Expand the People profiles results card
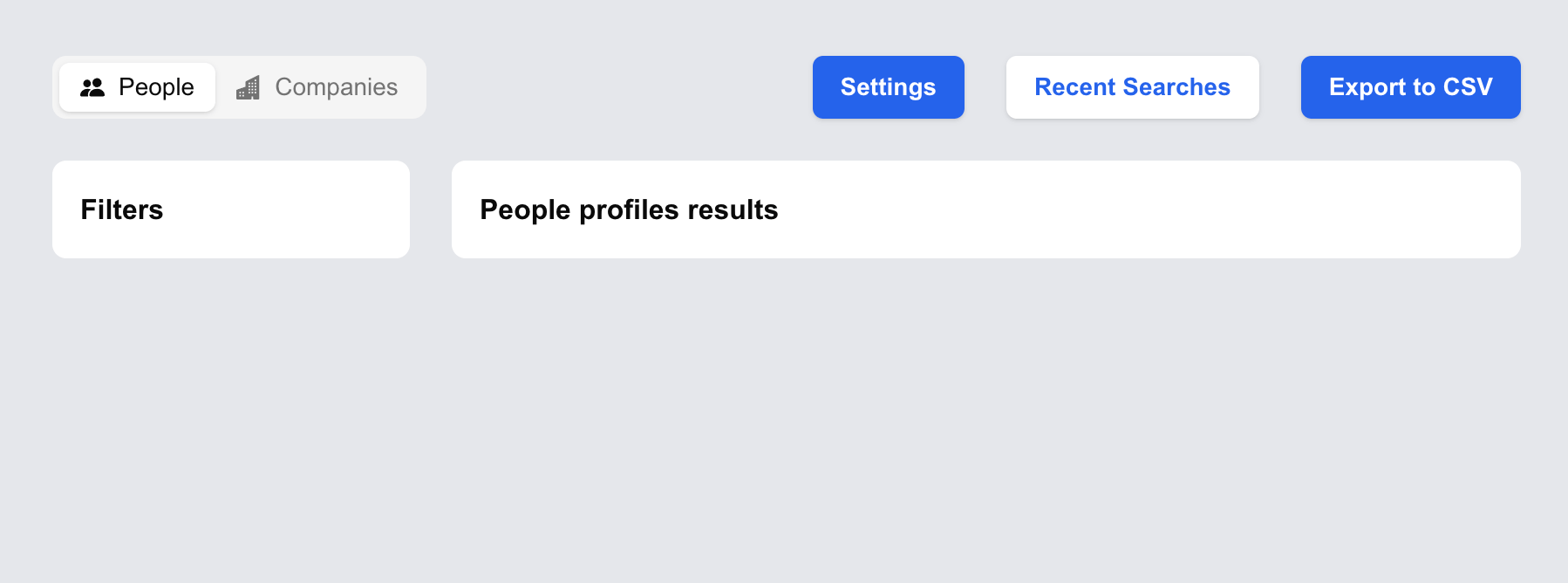This screenshot has width=1568, height=583. 986,209
